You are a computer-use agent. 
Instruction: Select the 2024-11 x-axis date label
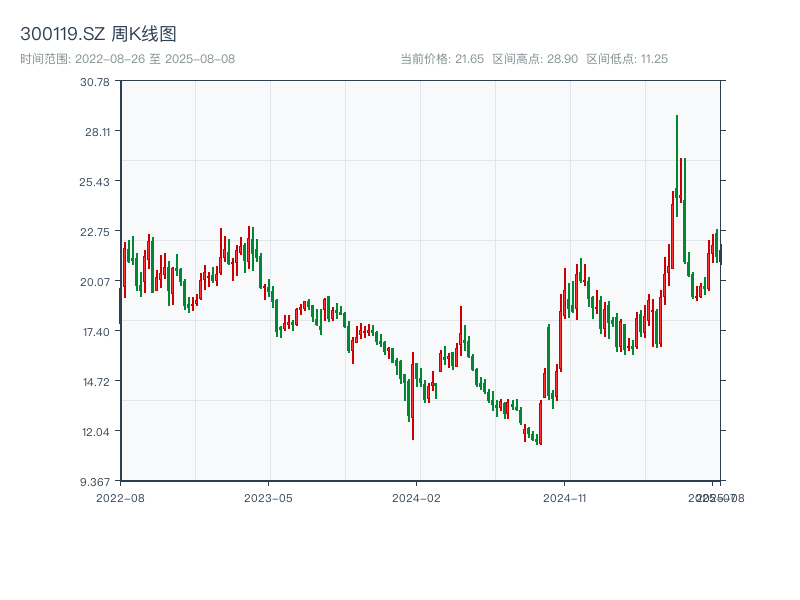564,497
